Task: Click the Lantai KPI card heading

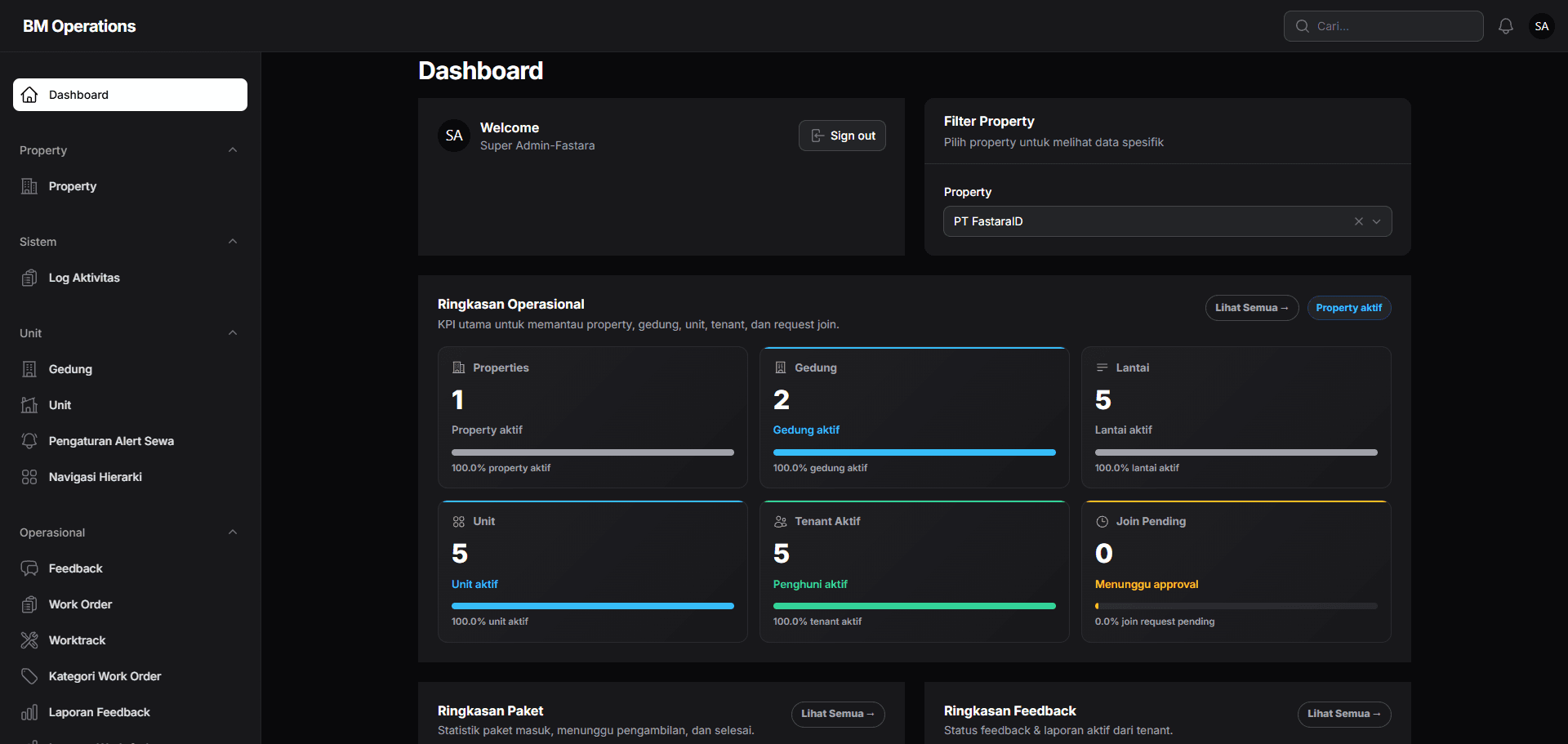Action: pyautogui.click(x=1133, y=368)
